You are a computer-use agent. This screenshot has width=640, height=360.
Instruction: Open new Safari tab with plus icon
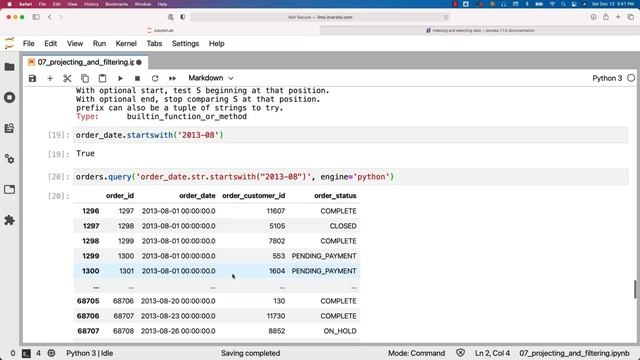(x=618, y=17)
